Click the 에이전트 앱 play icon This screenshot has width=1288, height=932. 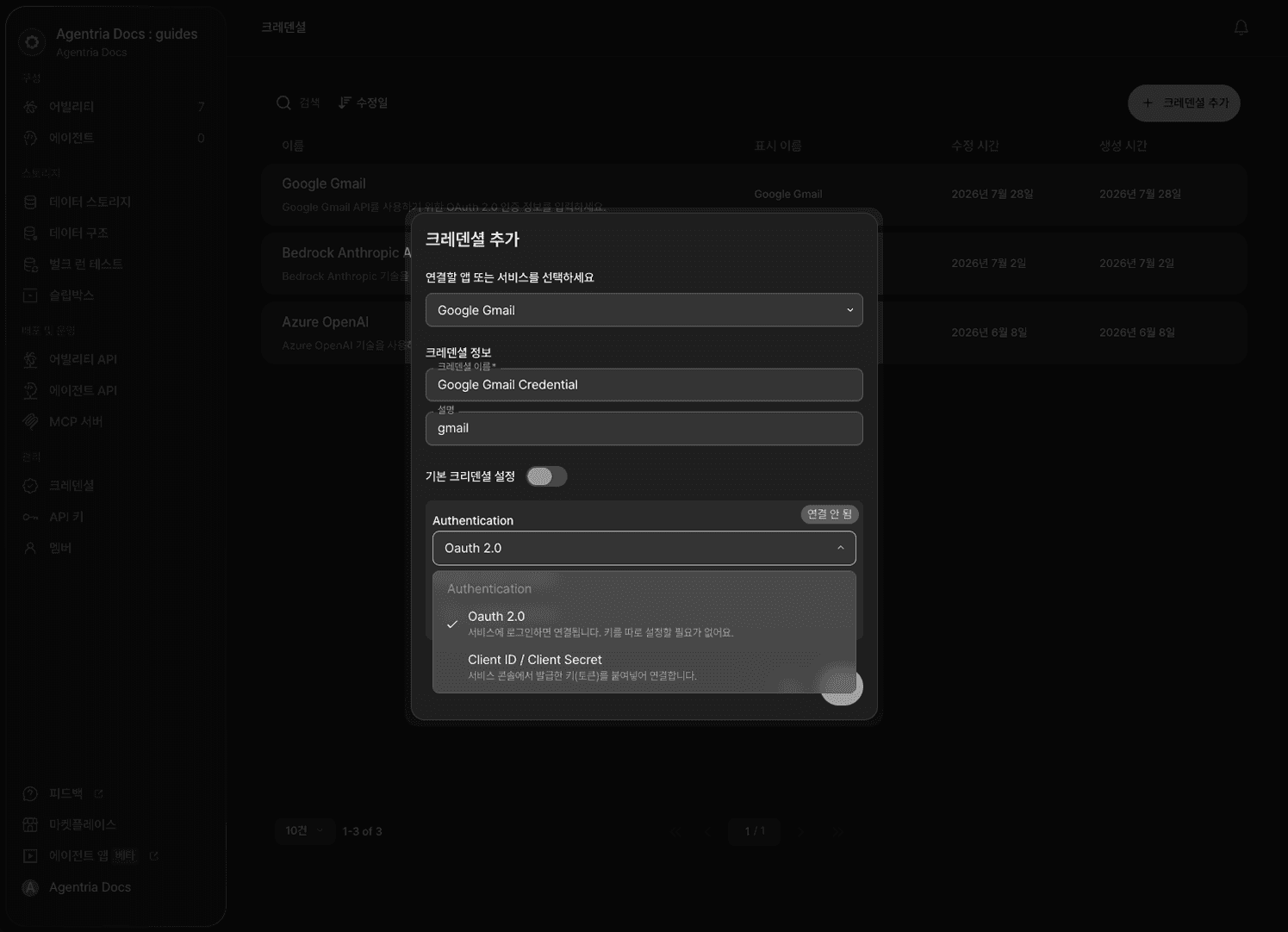click(x=31, y=855)
